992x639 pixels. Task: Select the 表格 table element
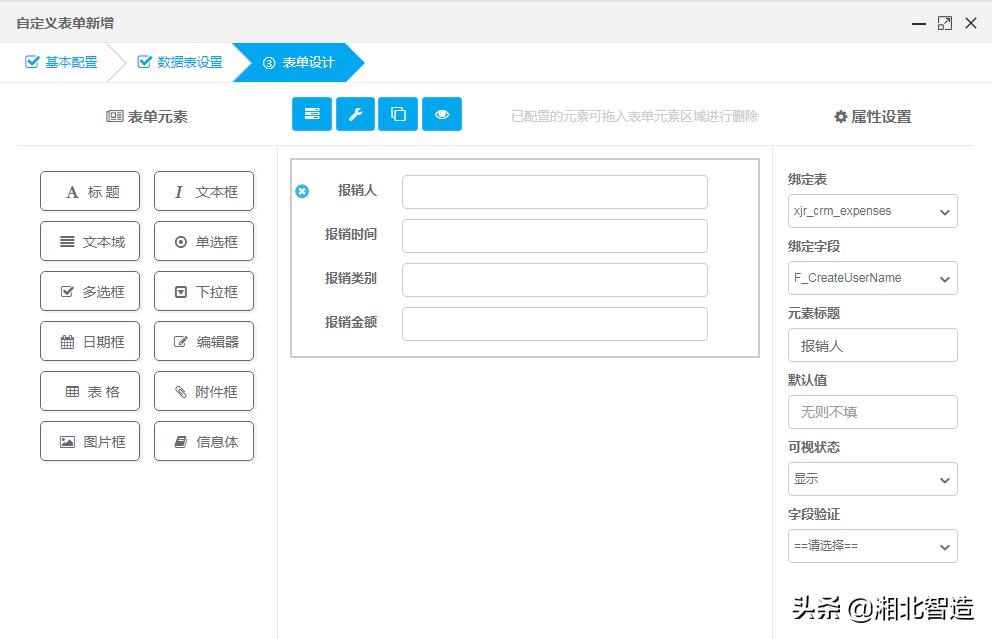[x=89, y=391]
